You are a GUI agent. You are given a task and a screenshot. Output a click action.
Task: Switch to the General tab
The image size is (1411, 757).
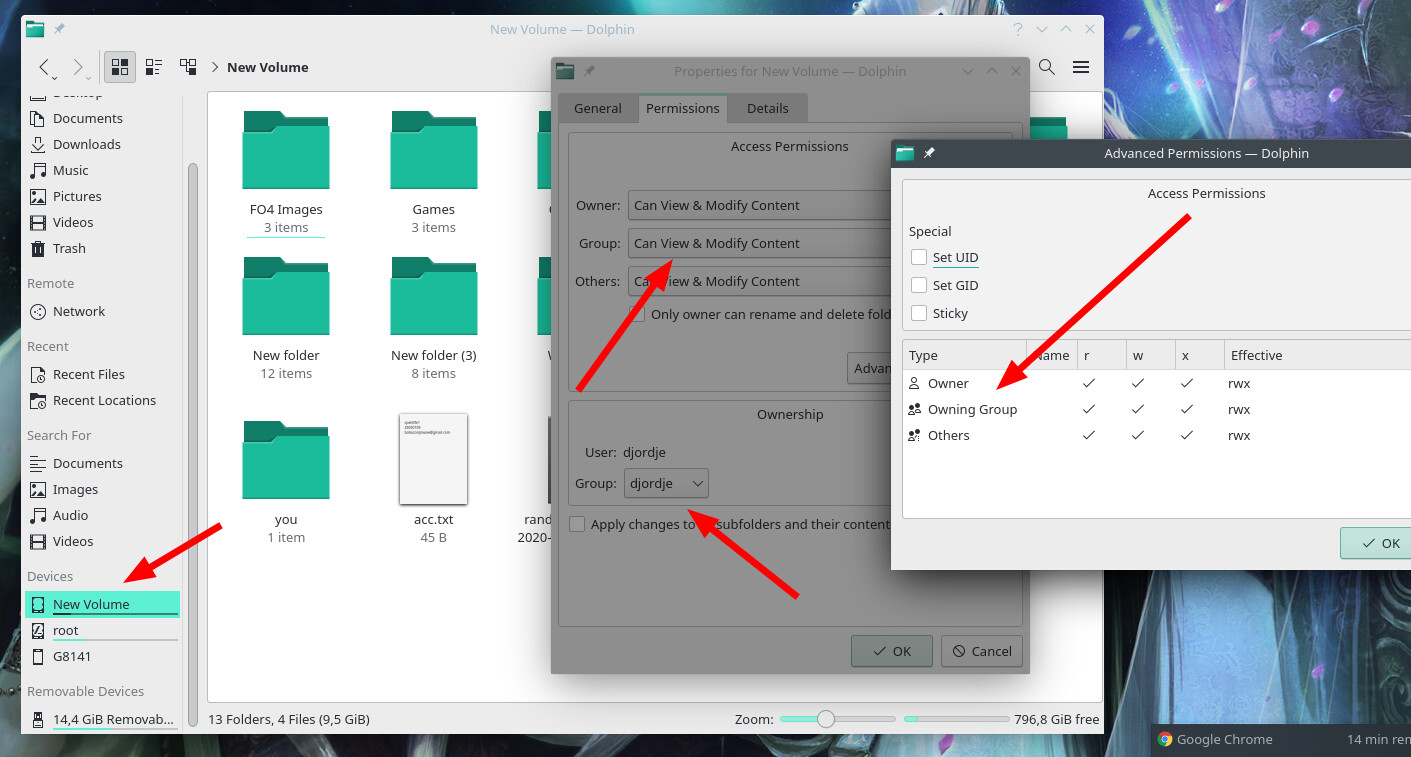[598, 108]
